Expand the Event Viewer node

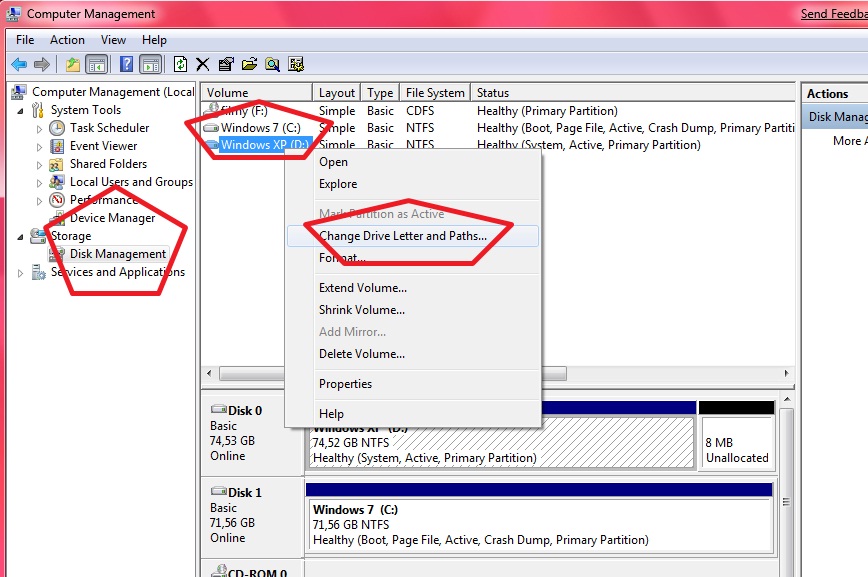[39, 147]
